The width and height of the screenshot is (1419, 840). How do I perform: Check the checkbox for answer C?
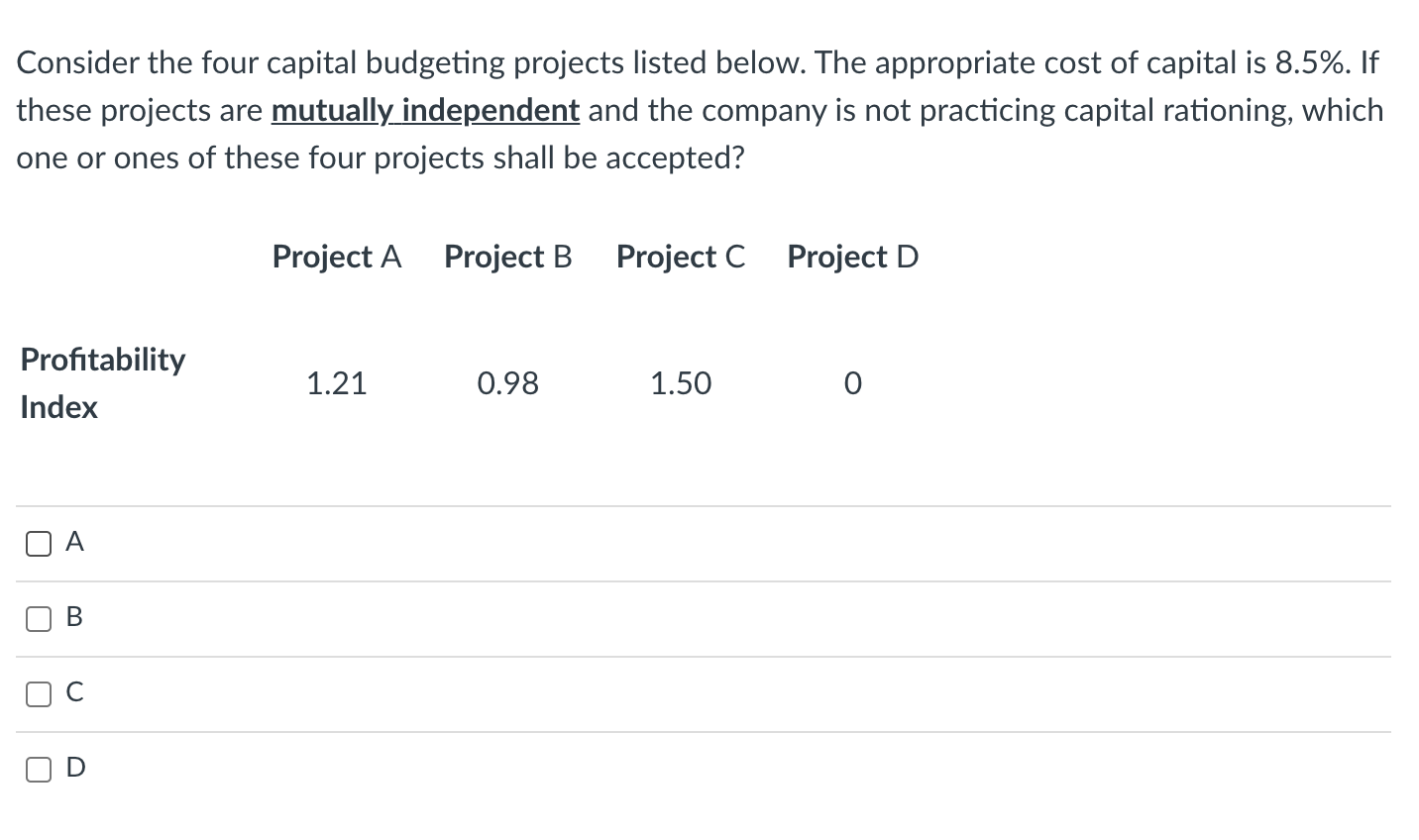38,692
